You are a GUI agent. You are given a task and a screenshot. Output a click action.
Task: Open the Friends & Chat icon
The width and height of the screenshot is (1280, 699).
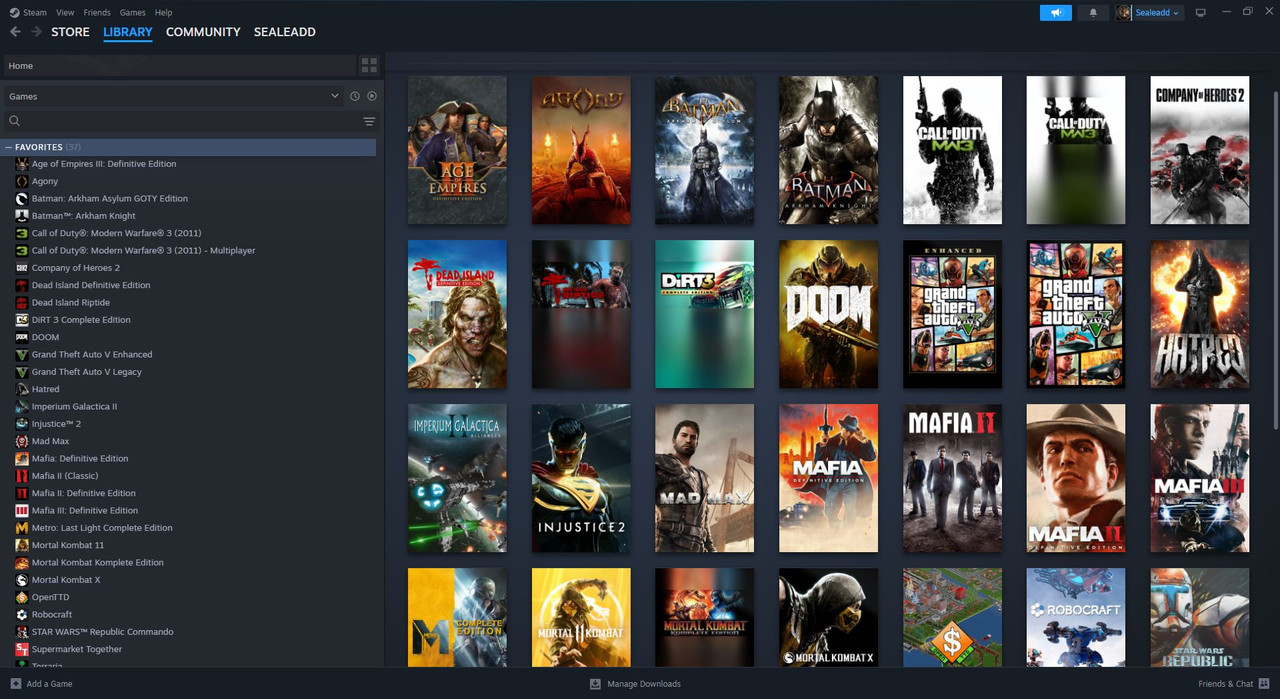(x=1264, y=684)
